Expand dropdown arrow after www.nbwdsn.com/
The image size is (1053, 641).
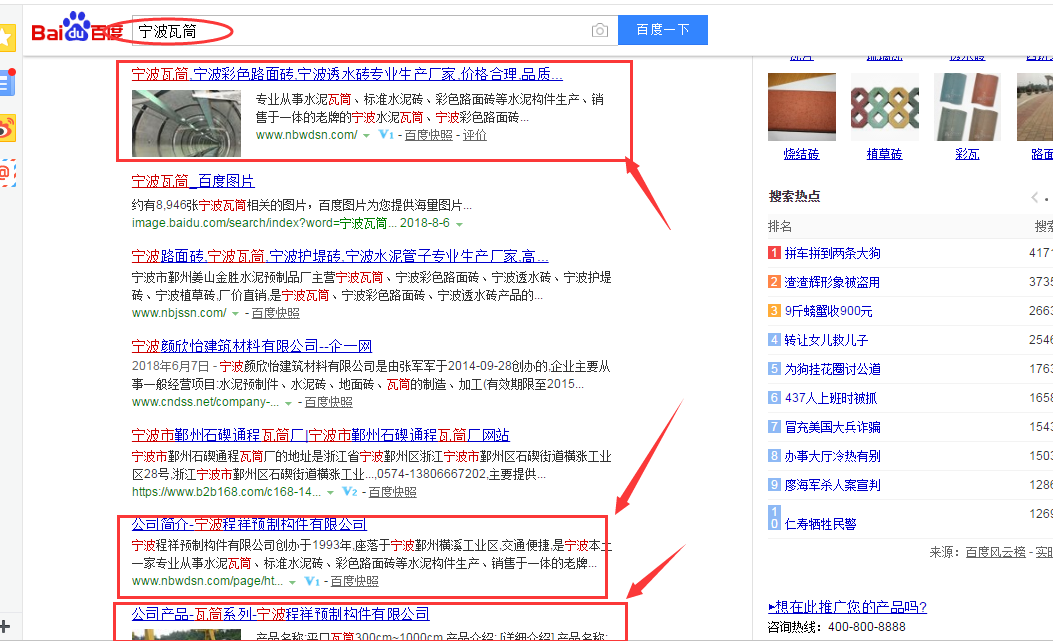point(367,136)
